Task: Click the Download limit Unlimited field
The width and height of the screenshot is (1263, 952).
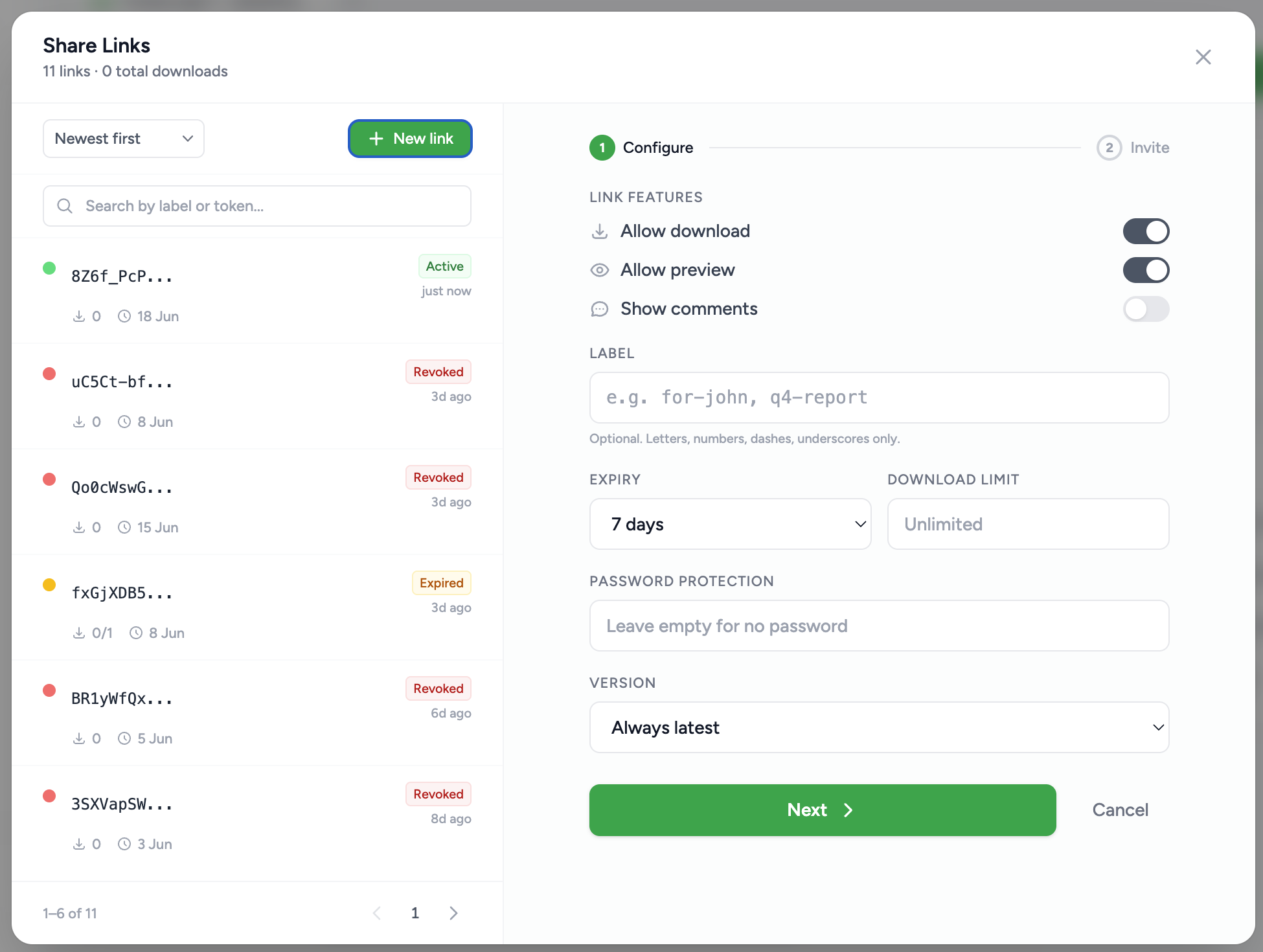Action: [1028, 524]
